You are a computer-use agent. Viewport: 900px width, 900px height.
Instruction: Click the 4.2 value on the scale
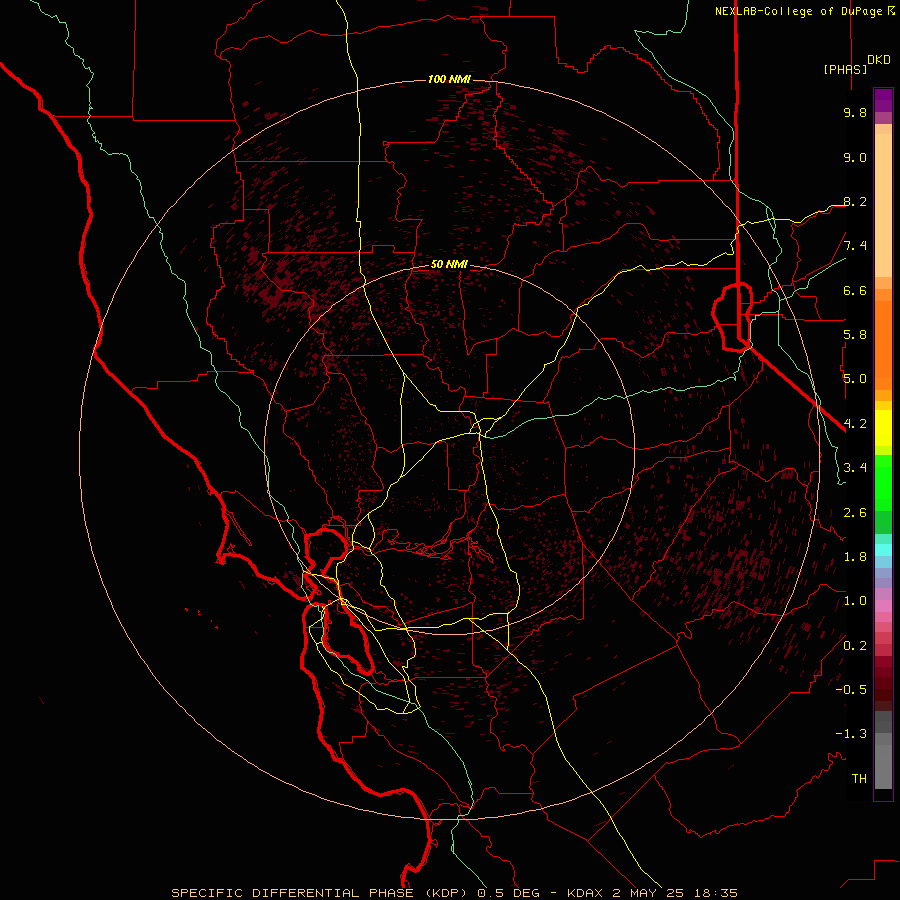point(855,424)
